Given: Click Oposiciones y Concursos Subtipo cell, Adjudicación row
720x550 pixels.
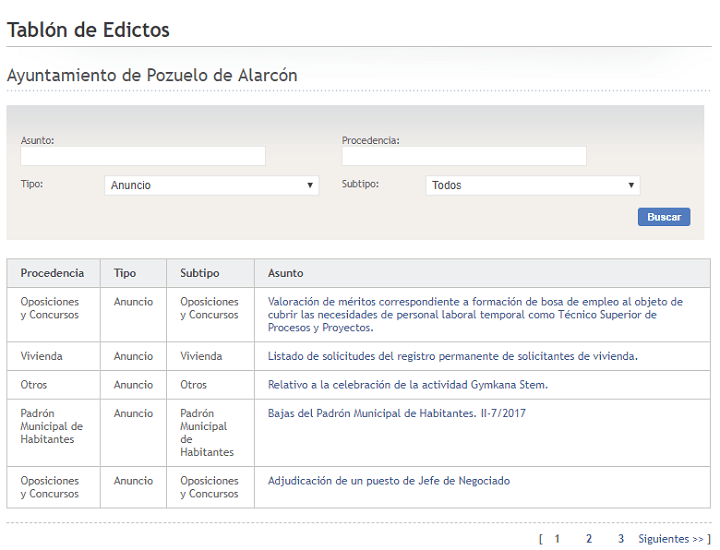Looking at the screenshot, I should pos(209,487).
